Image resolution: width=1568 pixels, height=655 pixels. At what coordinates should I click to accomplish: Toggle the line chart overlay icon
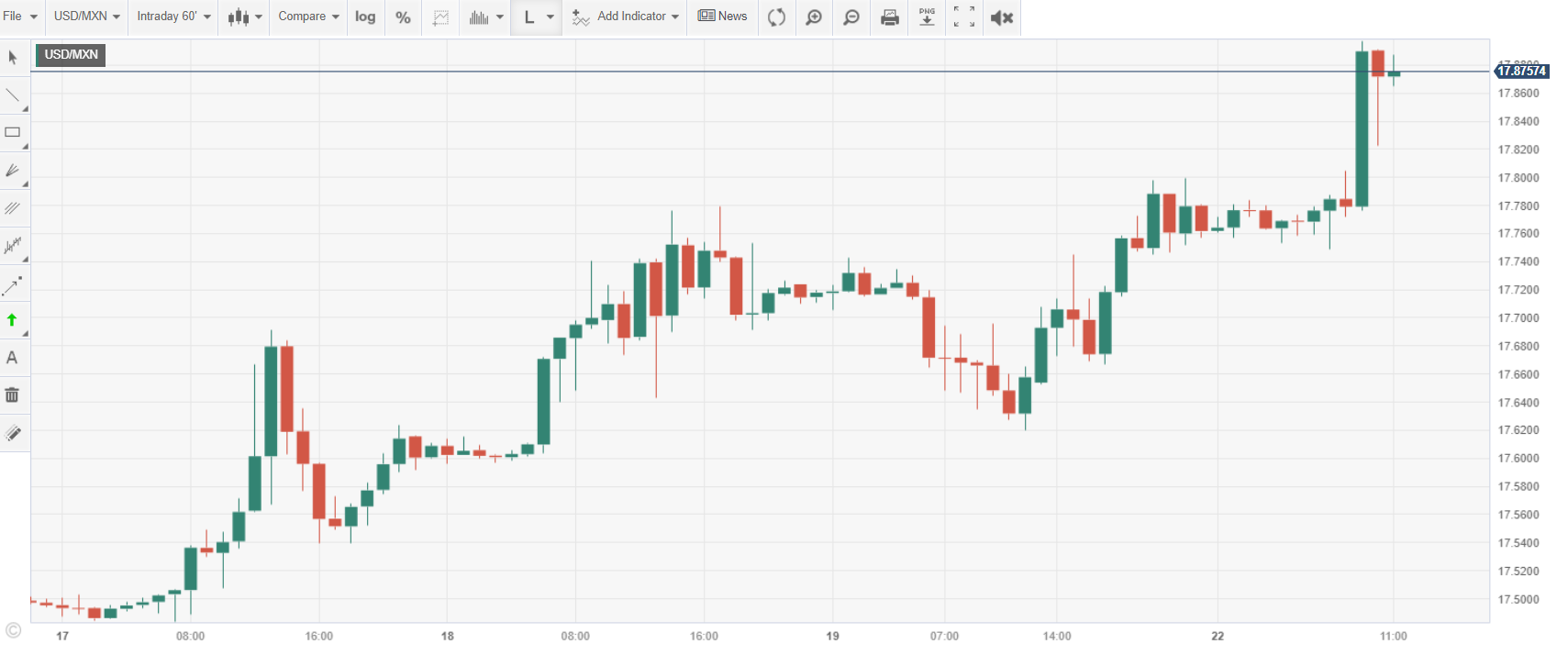[441, 17]
